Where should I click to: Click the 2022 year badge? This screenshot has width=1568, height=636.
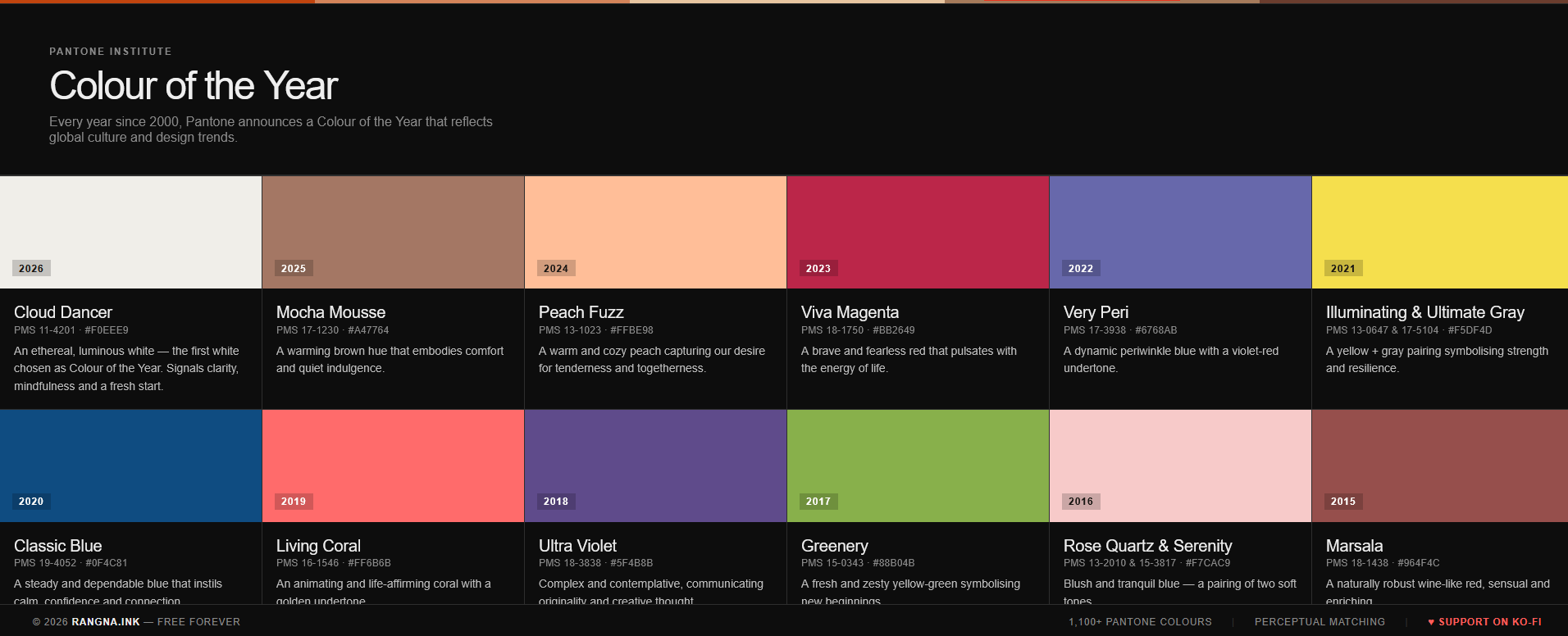pyautogui.click(x=1081, y=268)
